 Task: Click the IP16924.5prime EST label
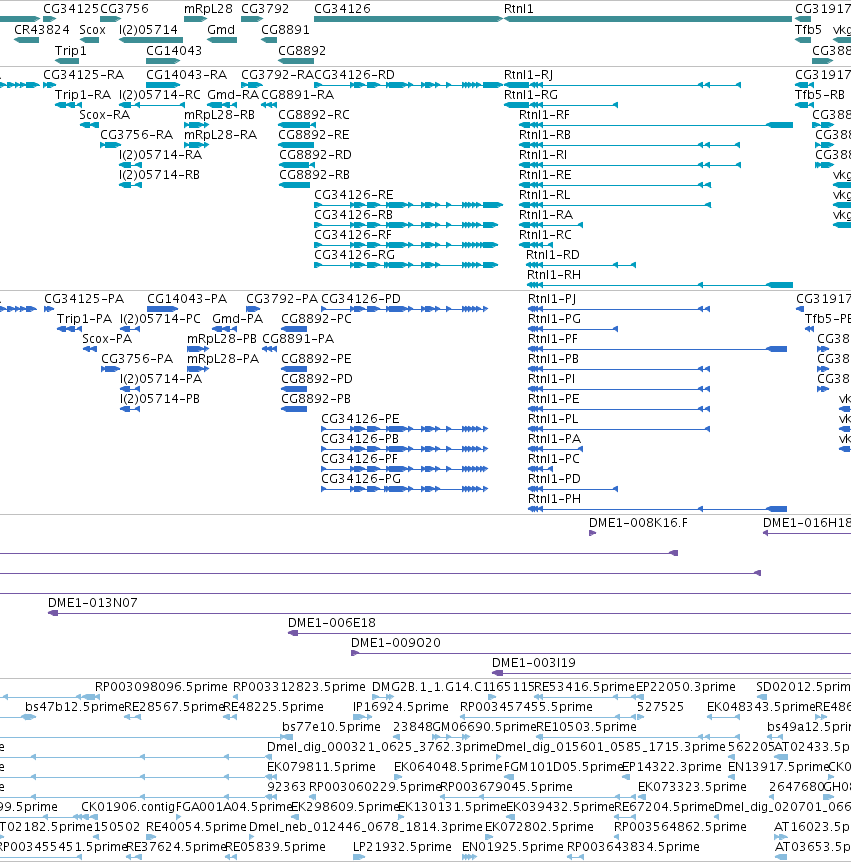tap(400, 706)
